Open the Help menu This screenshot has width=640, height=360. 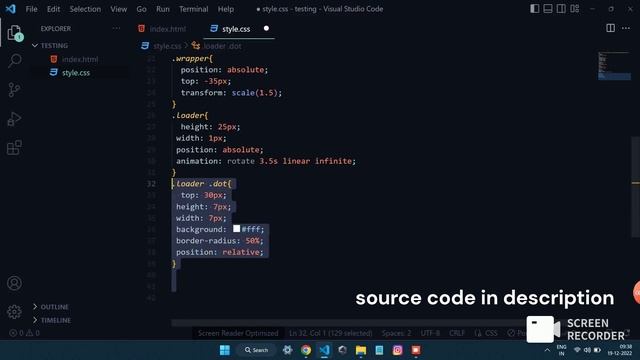[x=225, y=9]
